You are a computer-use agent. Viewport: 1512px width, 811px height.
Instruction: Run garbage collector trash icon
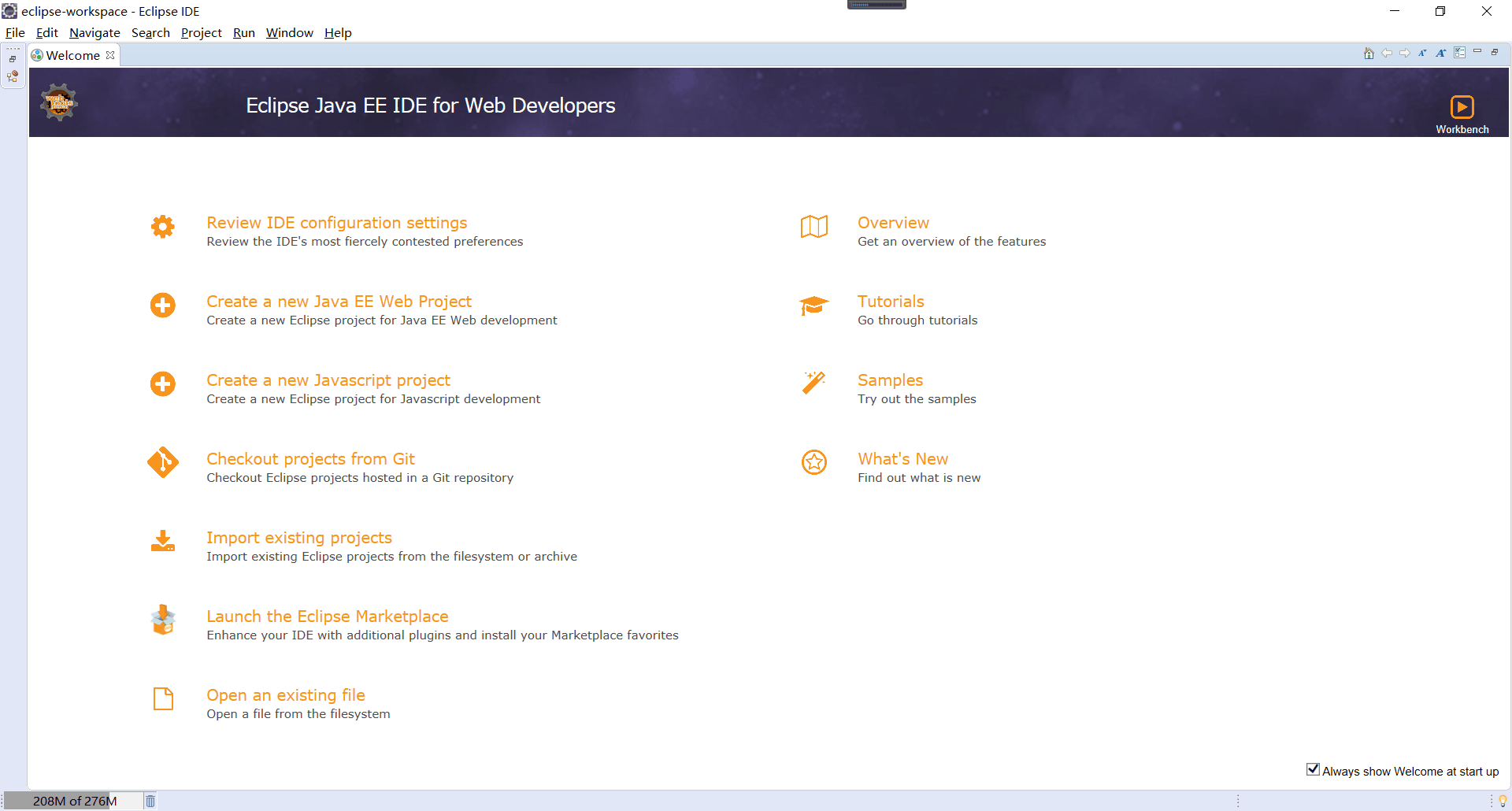click(150, 801)
